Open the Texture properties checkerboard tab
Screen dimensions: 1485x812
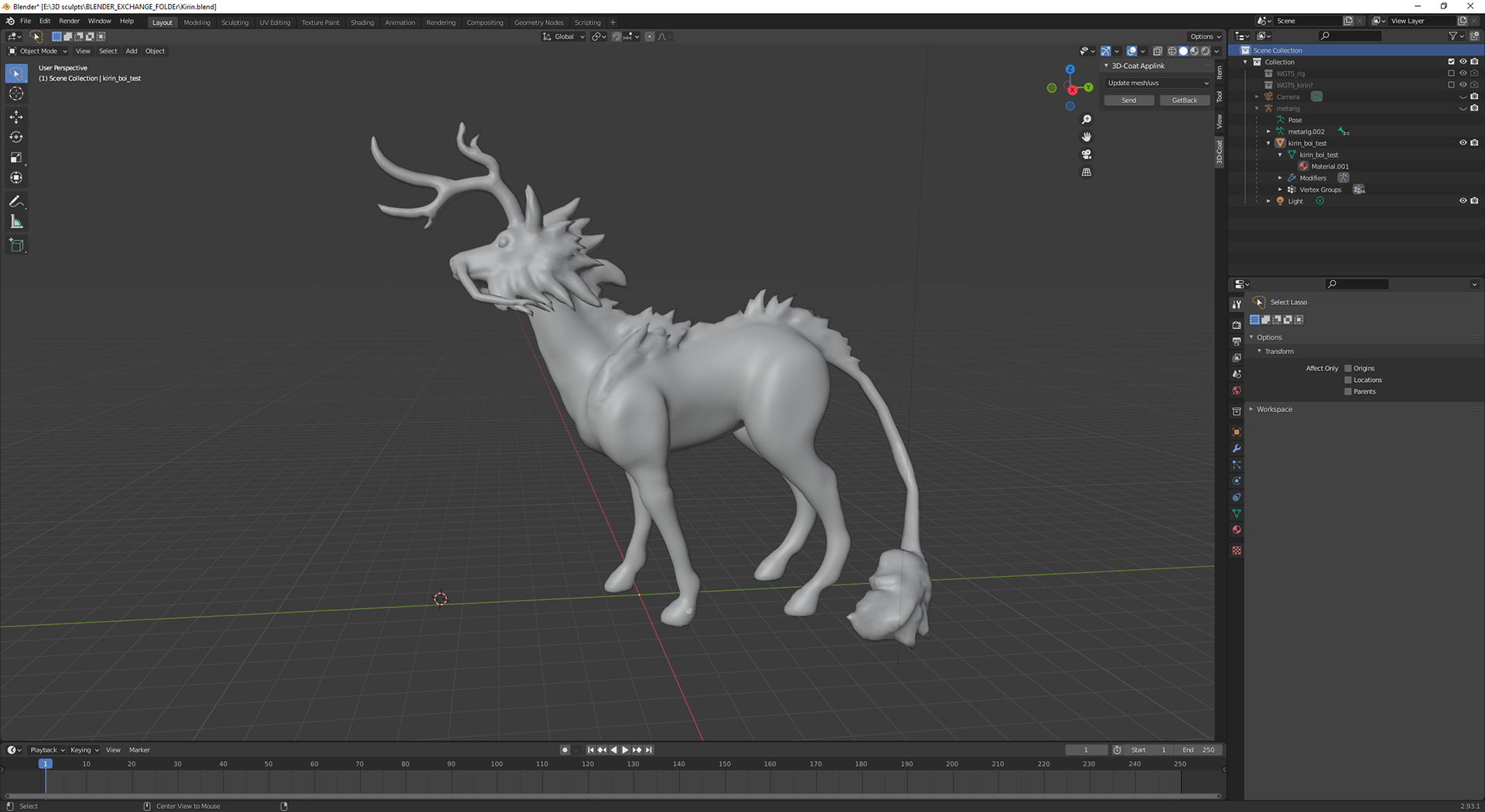1237,551
